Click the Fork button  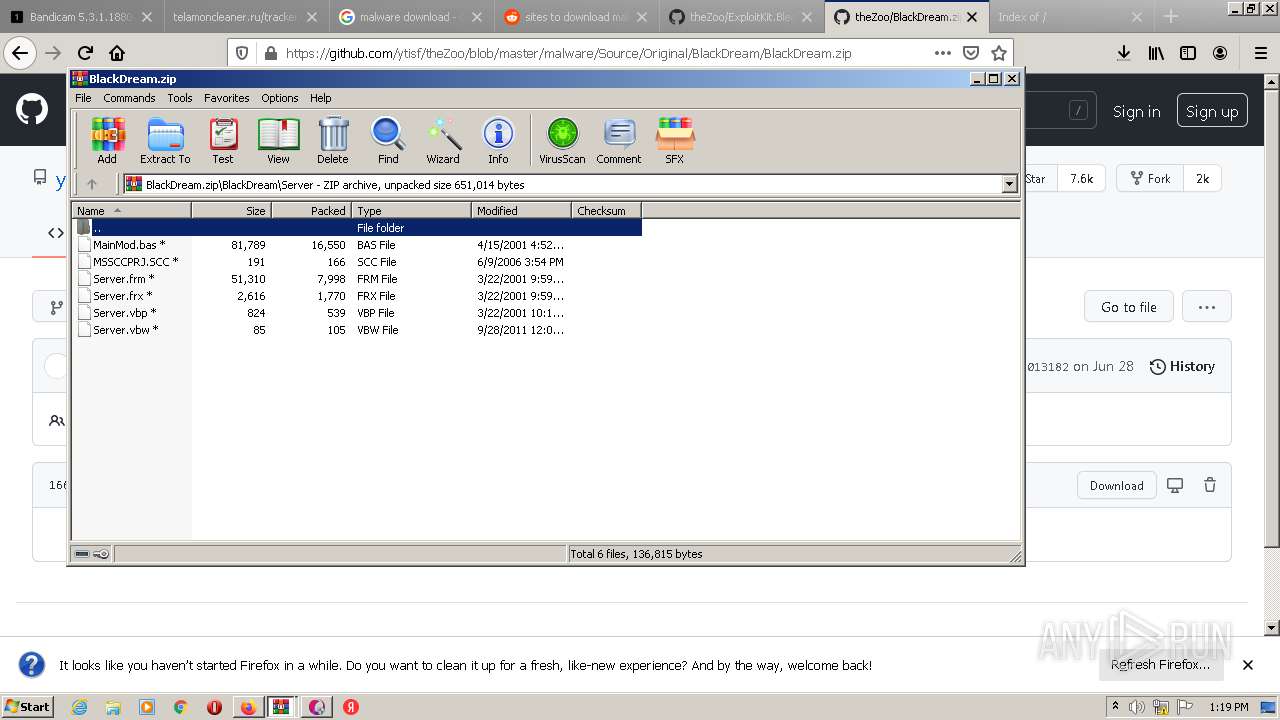(x=1150, y=179)
